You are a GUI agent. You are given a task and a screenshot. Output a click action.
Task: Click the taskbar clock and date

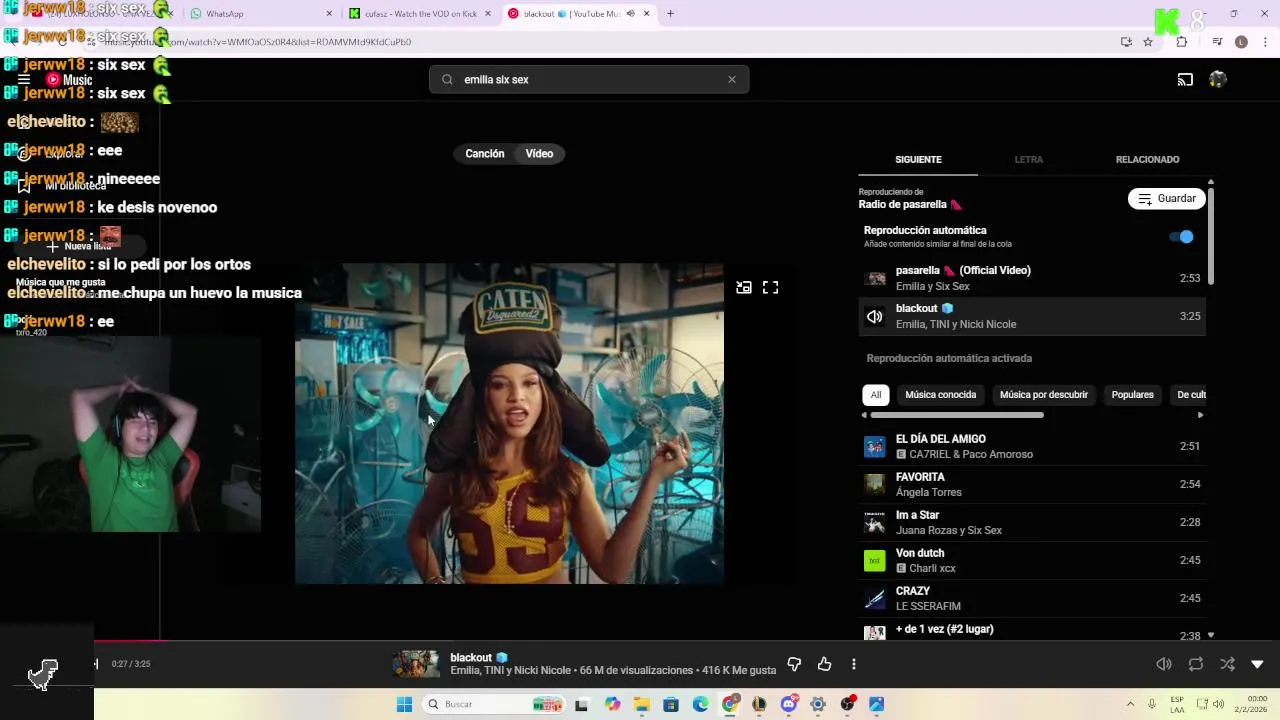1251,704
